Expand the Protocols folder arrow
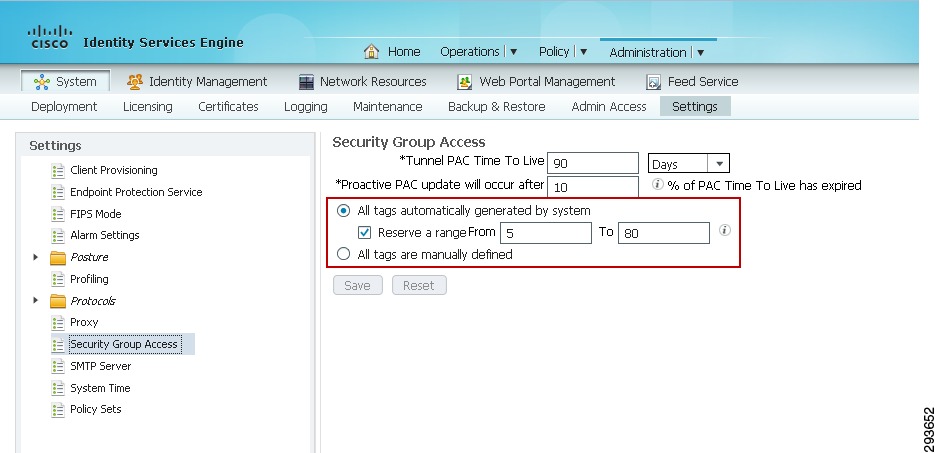 pos(36,301)
